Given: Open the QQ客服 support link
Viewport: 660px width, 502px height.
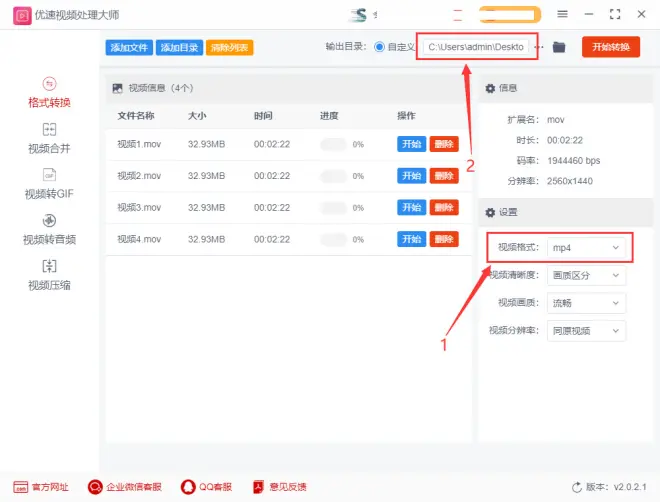Looking at the screenshot, I should tap(206, 487).
